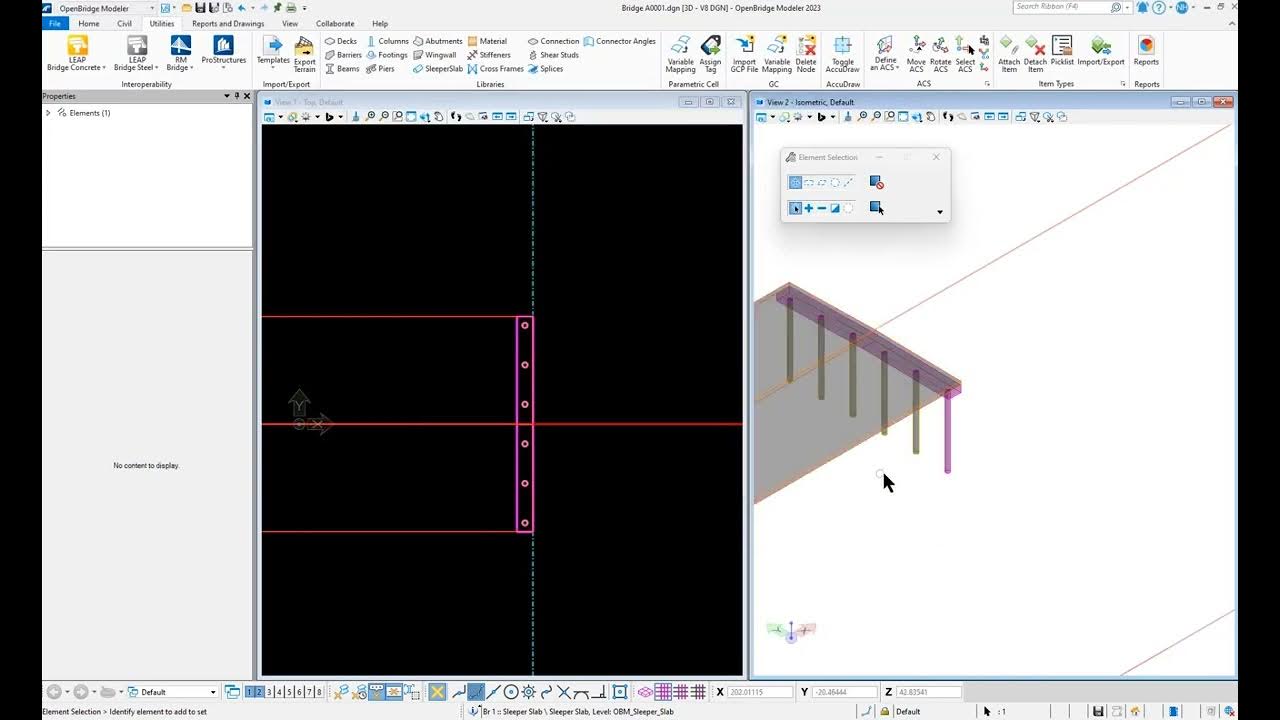
Task: Select Subtract mode in Element Selection
Action: click(822, 208)
